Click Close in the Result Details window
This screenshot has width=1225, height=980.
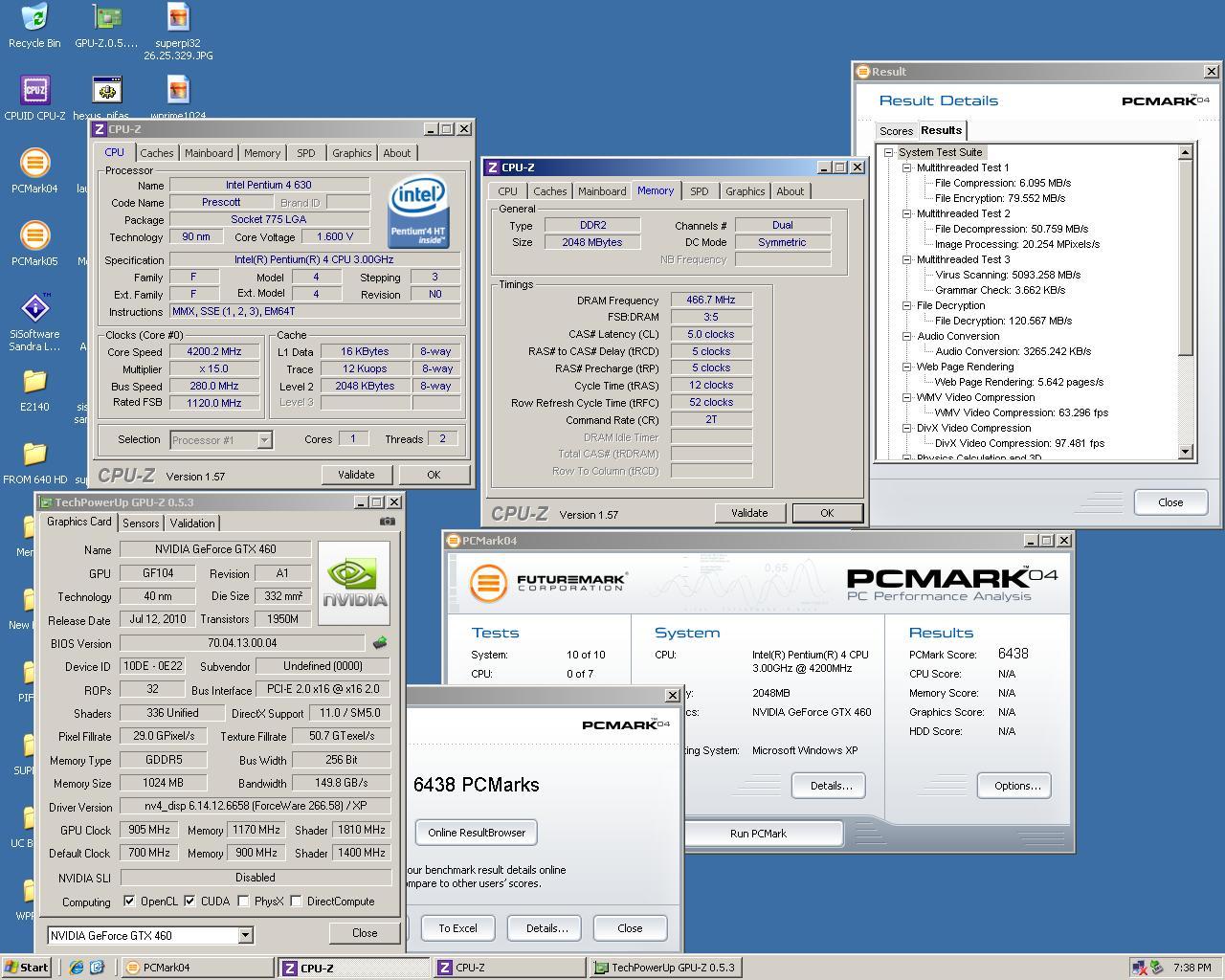1170,502
